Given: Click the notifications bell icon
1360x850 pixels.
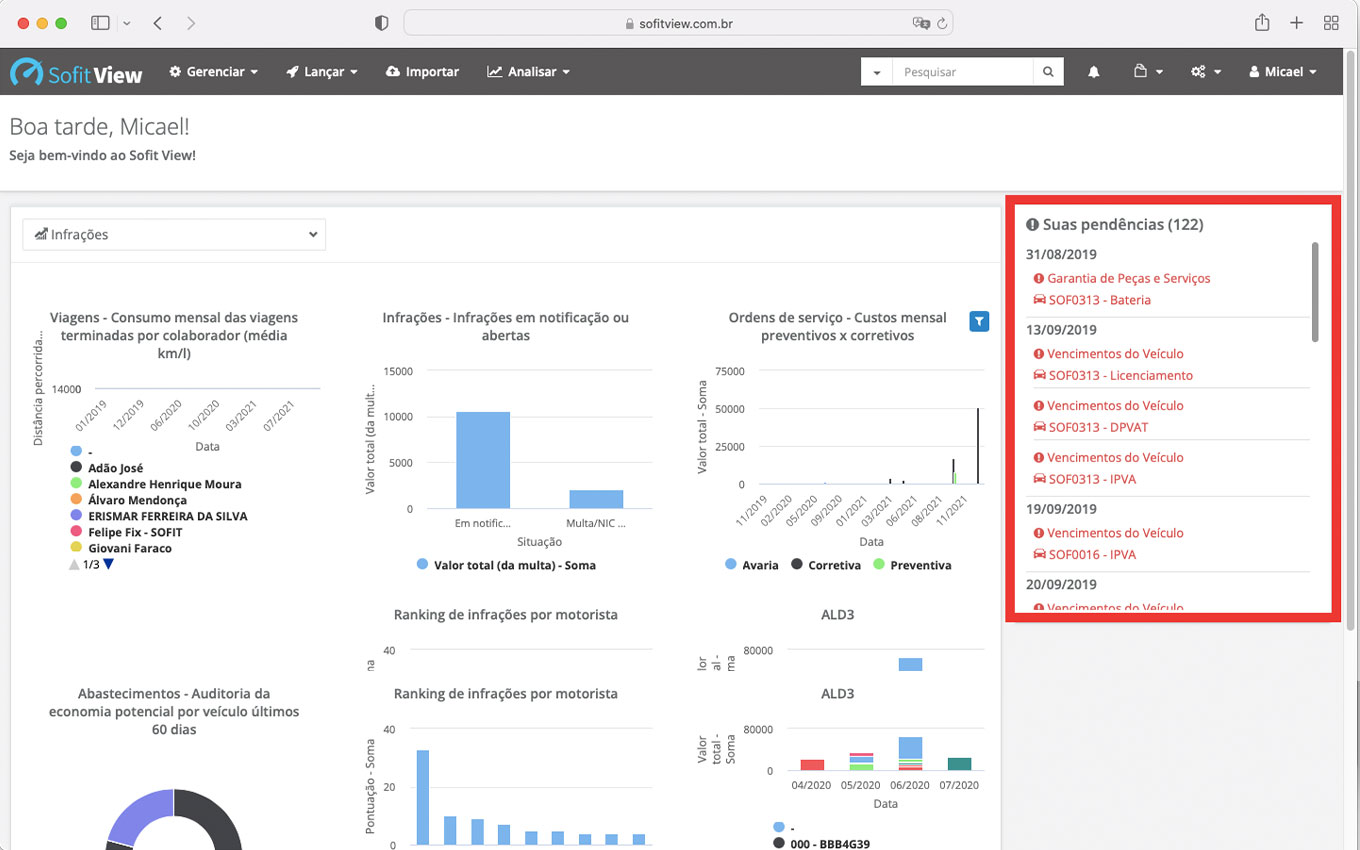Looking at the screenshot, I should click(1094, 72).
